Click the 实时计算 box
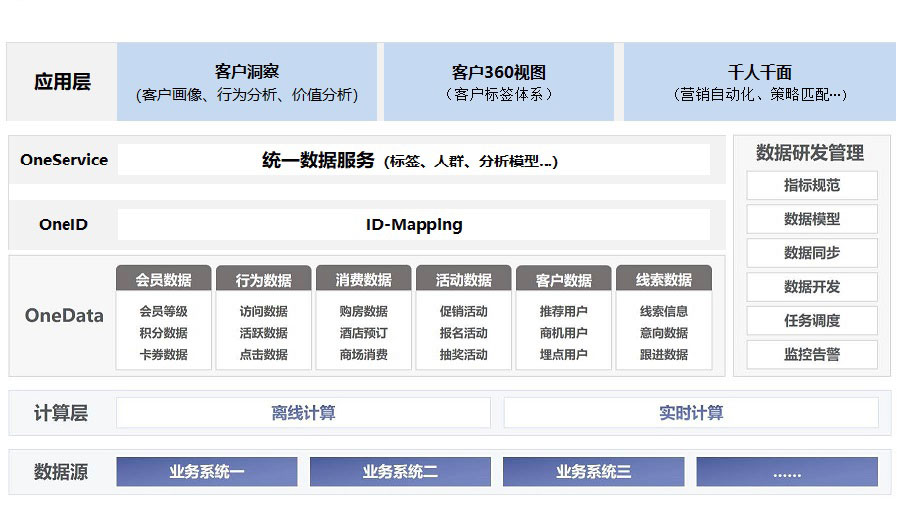This screenshot has width=897, height=513. pyautogui.click(x=691, y=413)
